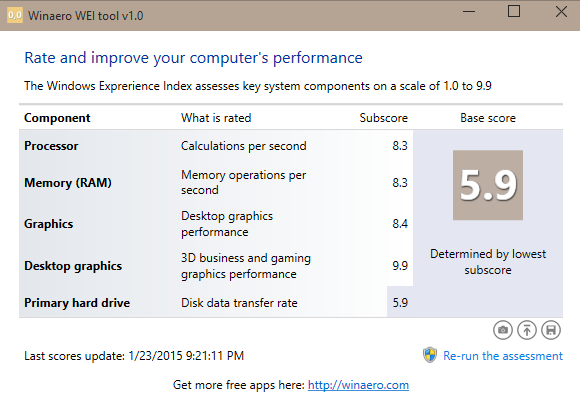This screenshot has width=580, height=395.
Task: Click the floppy disk save icon
Action: pyautogui.click(x=551, y=330)
